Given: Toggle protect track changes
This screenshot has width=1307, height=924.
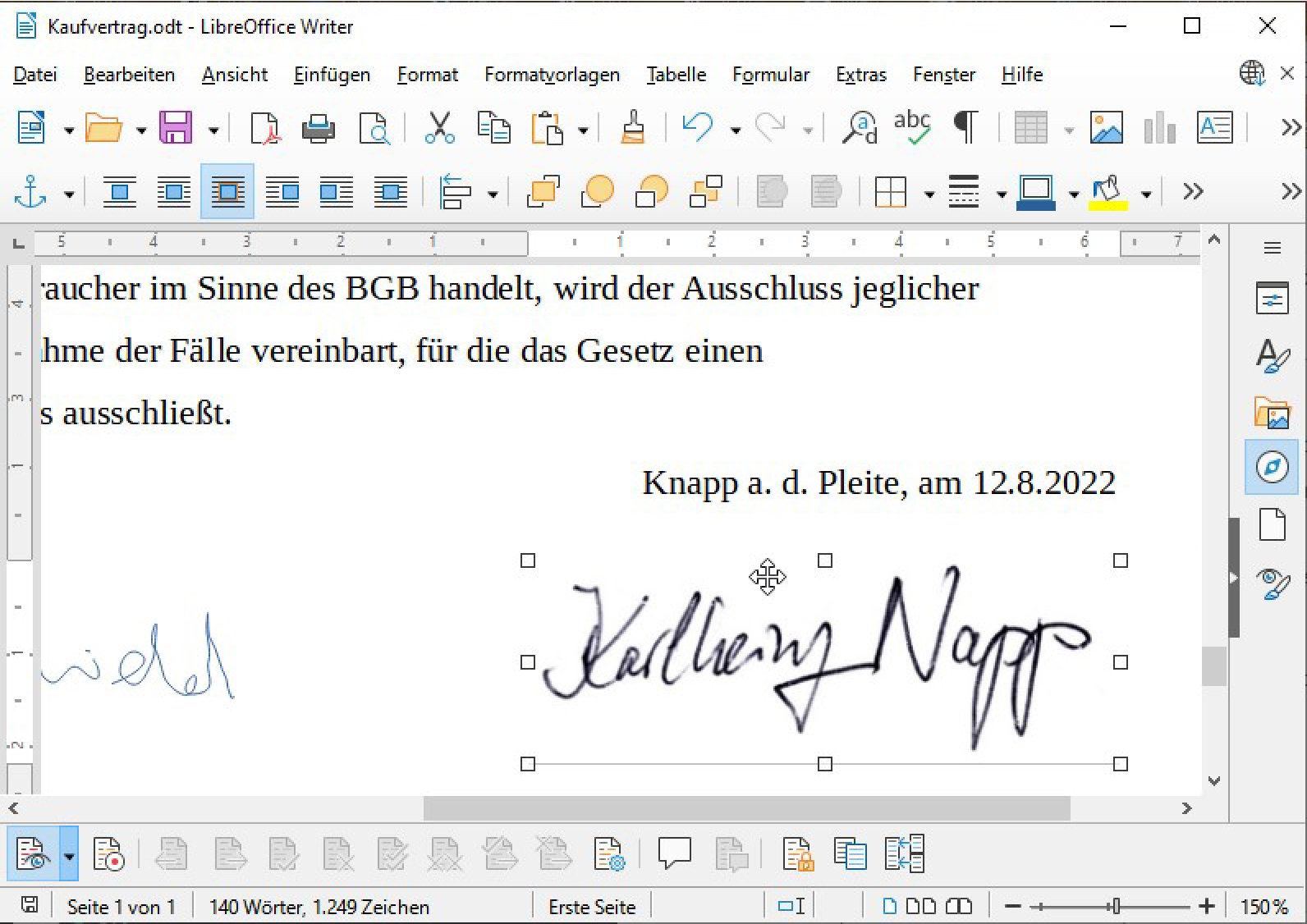Looking at the screenshot, I should tap(797, 853).
